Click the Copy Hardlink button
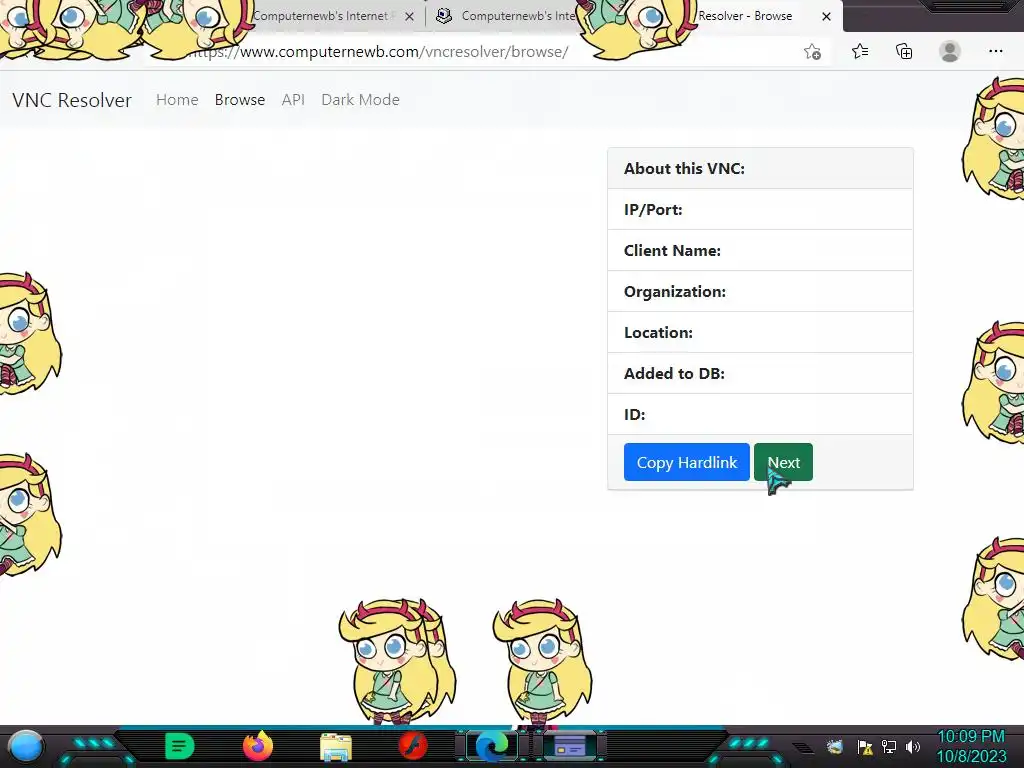The width and height of the screenshot is (1024, 768). [x=686, y=462]
